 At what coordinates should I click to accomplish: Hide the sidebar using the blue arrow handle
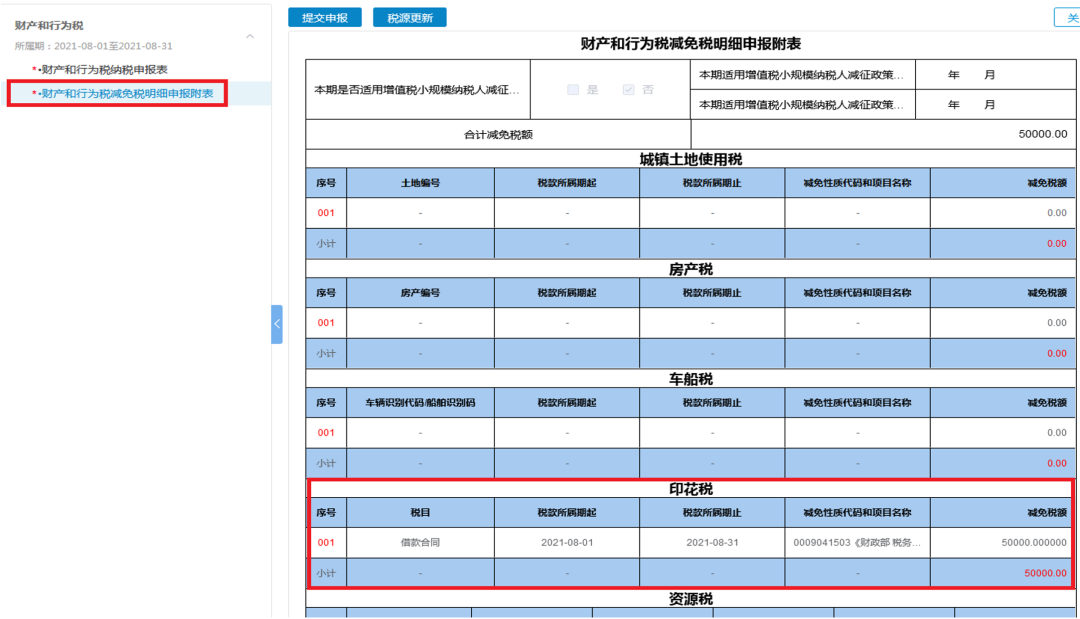click(x=277, y=324)
